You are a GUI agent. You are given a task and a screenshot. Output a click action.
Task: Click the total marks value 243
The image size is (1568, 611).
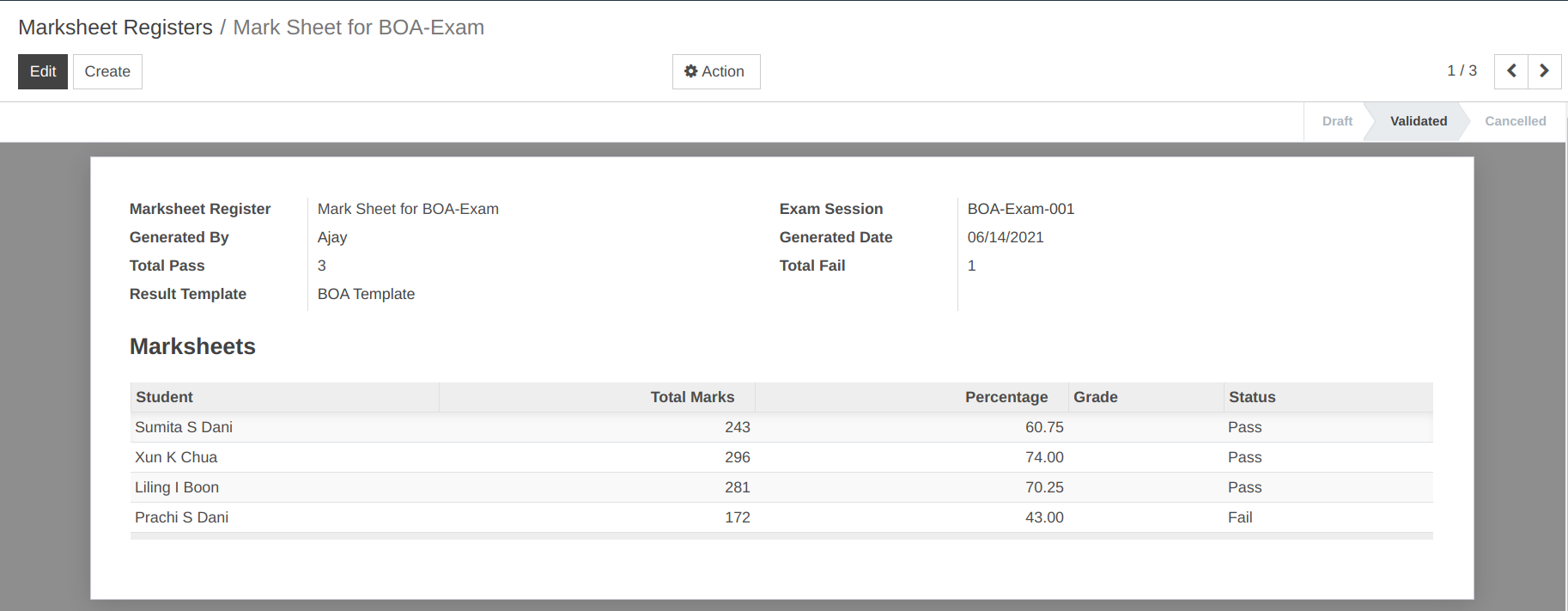[x=737, y=427]
